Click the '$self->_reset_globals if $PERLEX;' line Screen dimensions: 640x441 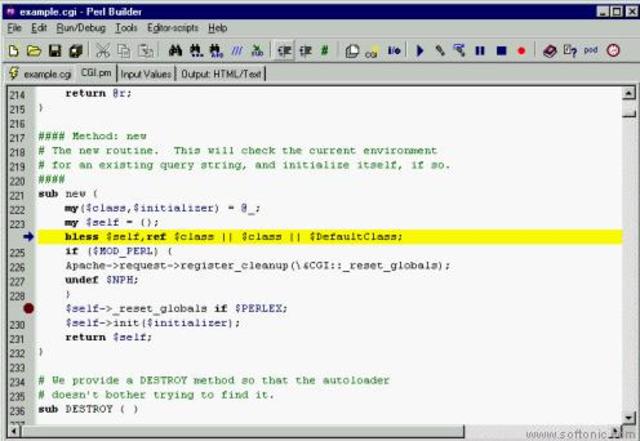click(176, 309)
